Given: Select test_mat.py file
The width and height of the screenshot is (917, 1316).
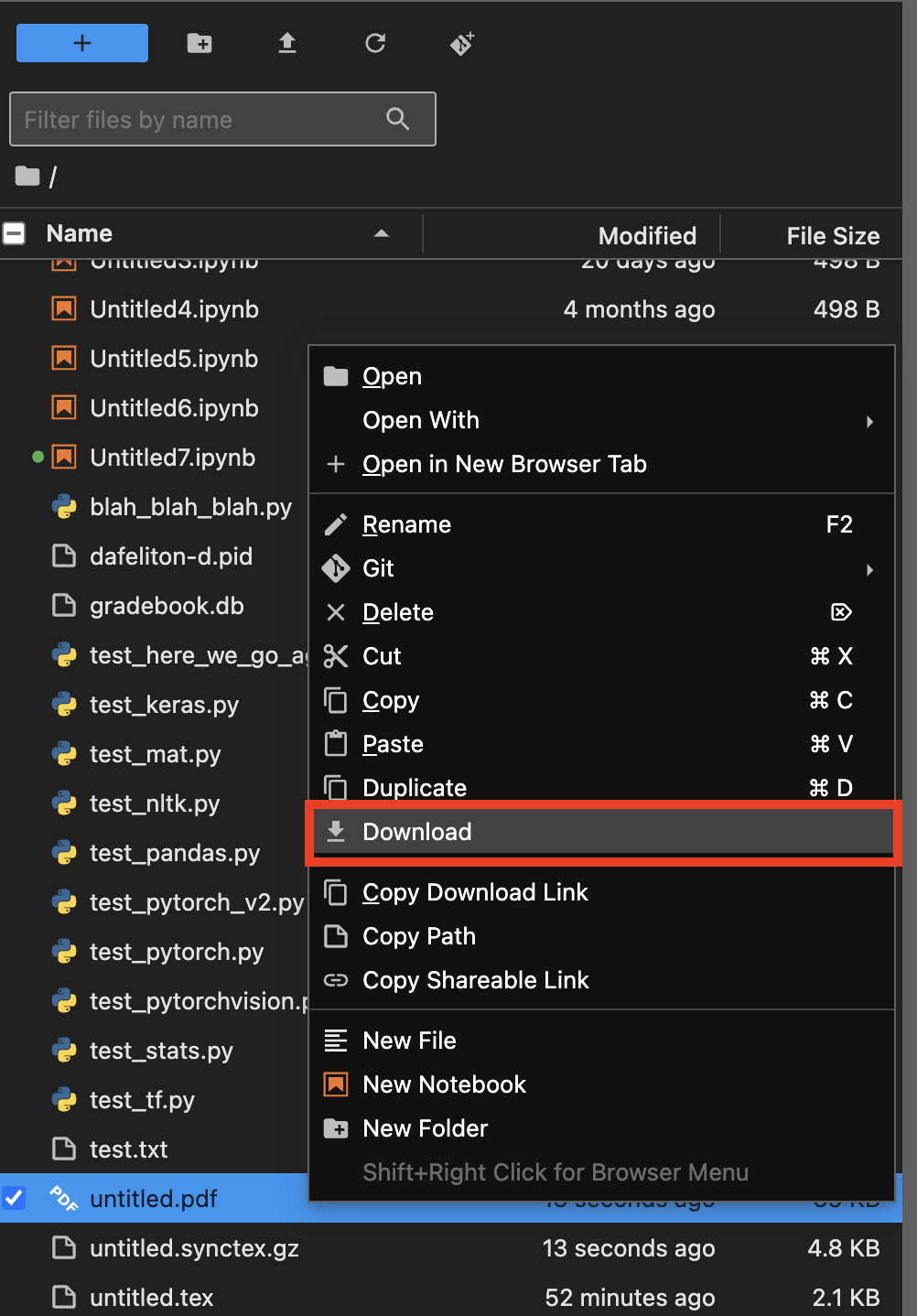Looking at the screenshot, I should pyautogui.click(x=154, y=754).
